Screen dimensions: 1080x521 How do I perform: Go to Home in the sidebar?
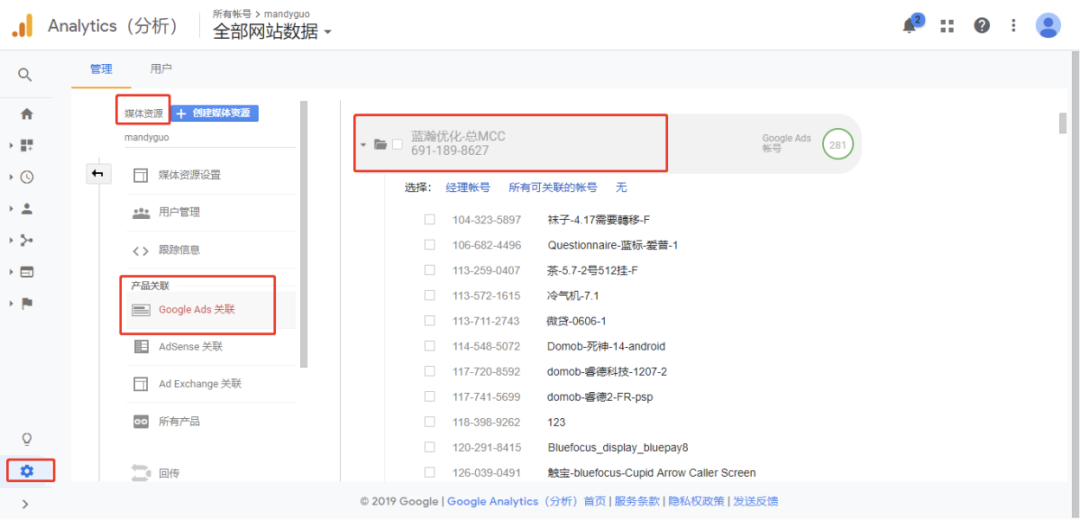click(x=27, y=114)
